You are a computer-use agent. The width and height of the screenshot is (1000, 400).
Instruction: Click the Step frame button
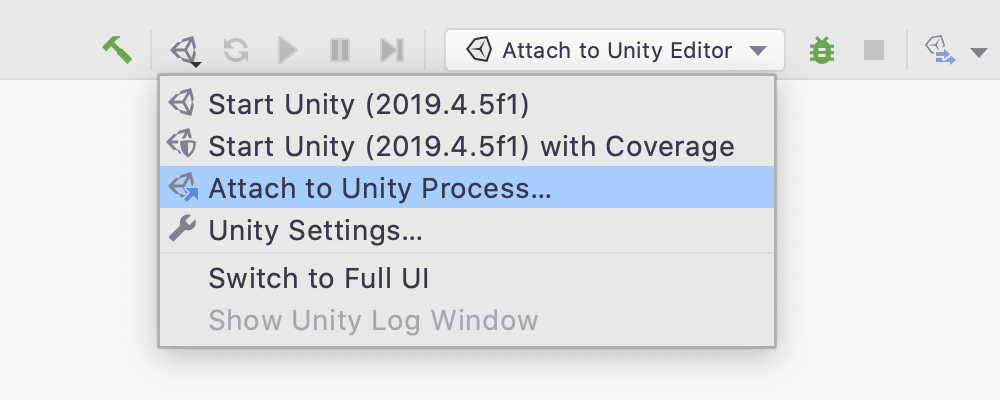coord(392,50)
